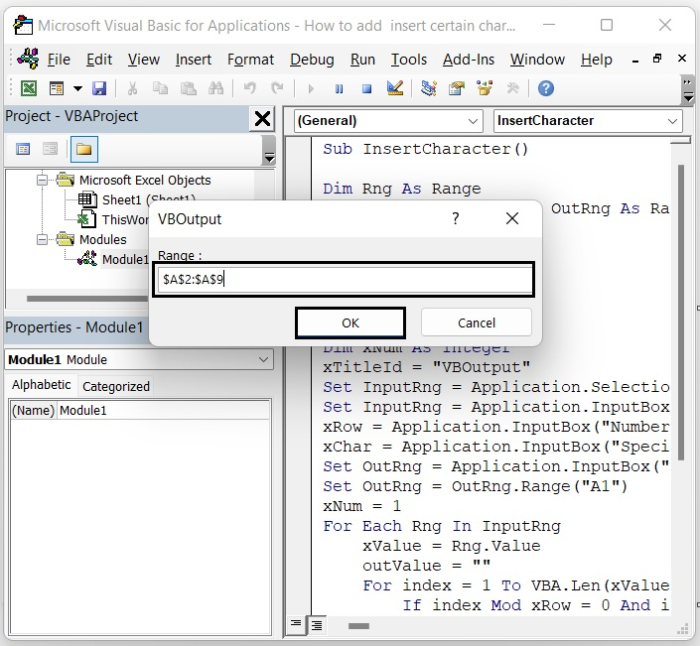This screenshot has height=646, width=700.
Task: Click the View Microsoft Excel toolbar icon
Action: click(29, 89)
